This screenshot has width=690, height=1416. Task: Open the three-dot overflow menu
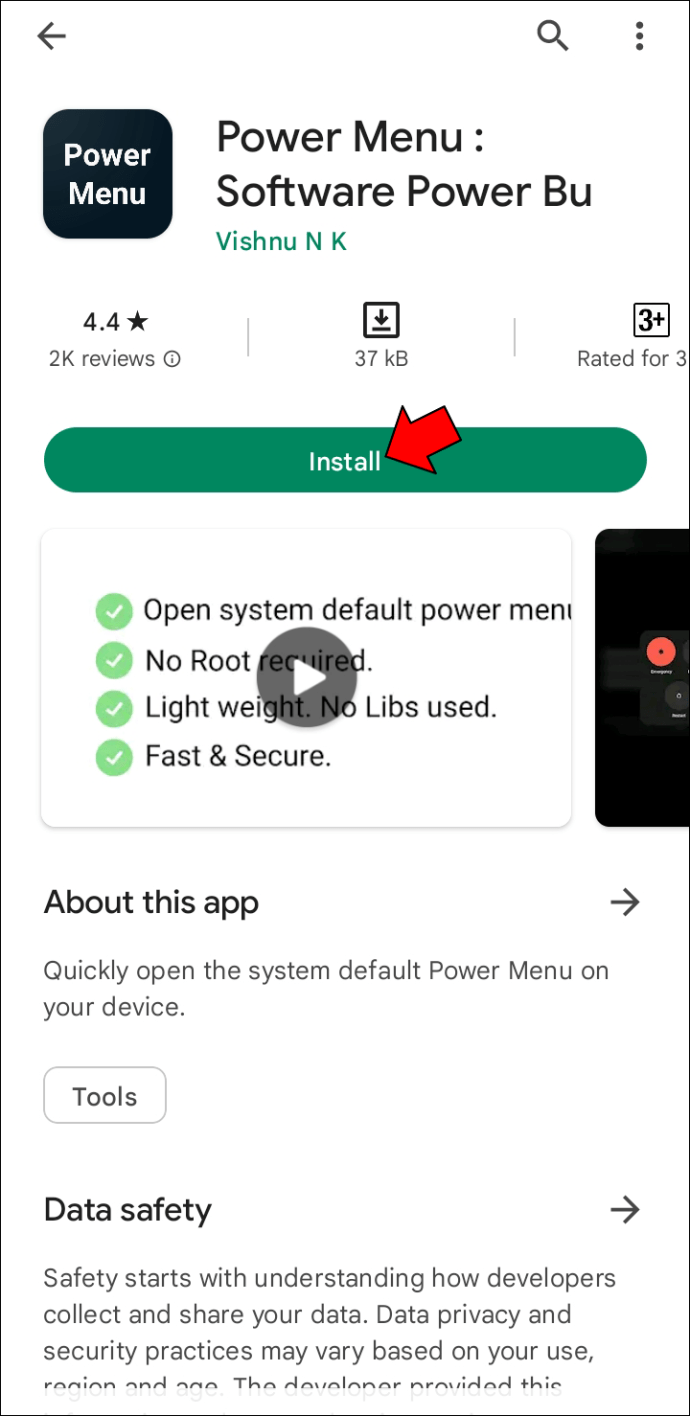(x=639, y=36)
